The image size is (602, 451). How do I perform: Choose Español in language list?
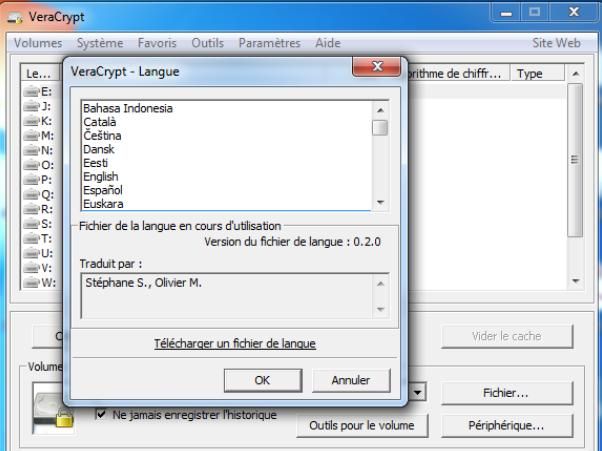point(227,190)
